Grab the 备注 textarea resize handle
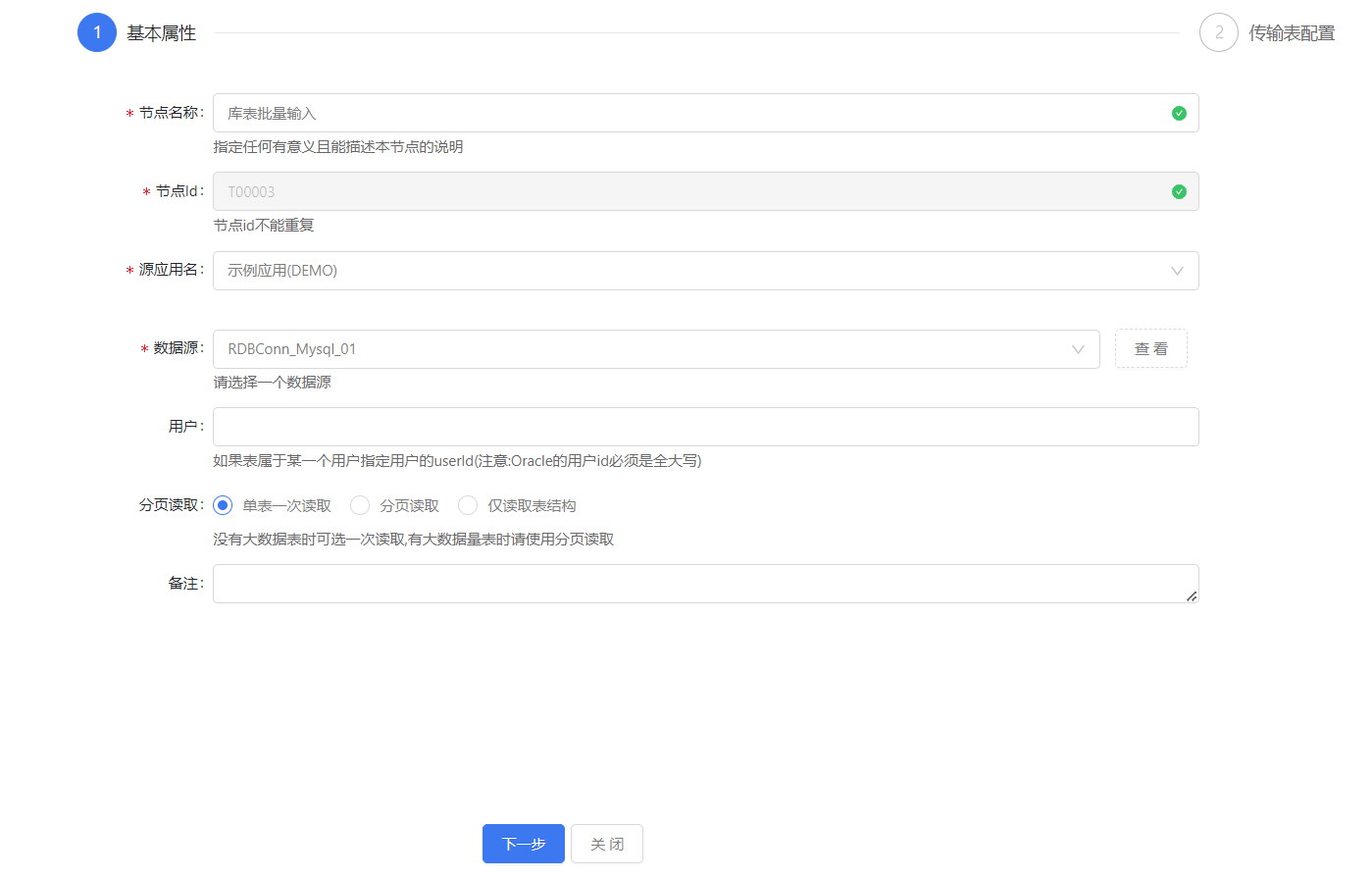1372x878 pixels. (1192, 596)
